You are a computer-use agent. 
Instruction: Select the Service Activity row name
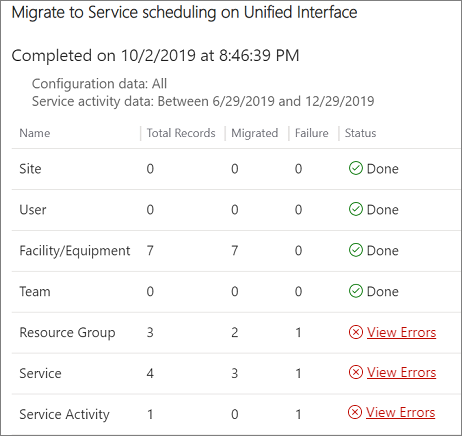(x=64, y=414)
